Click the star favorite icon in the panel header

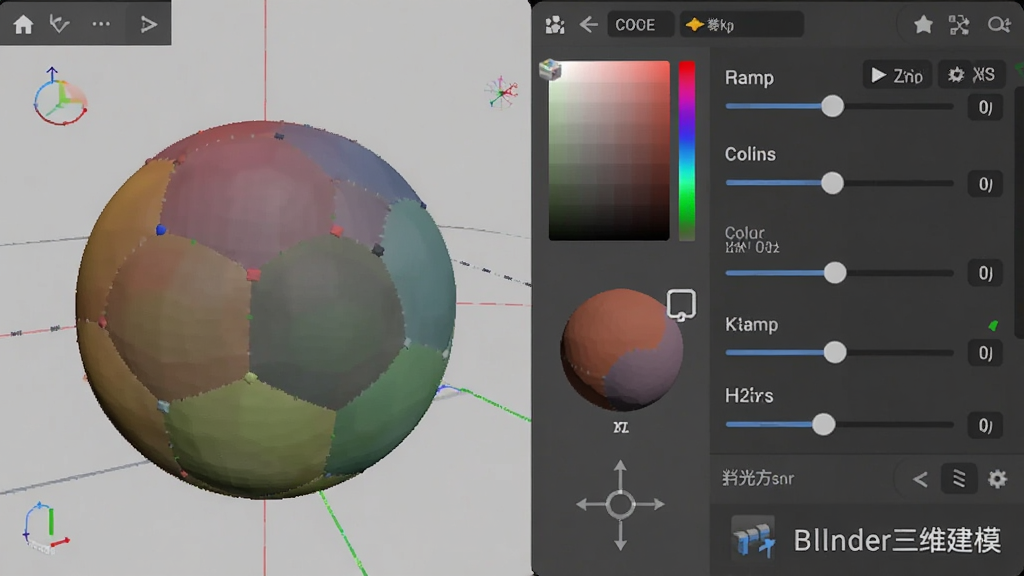point(923,25)
